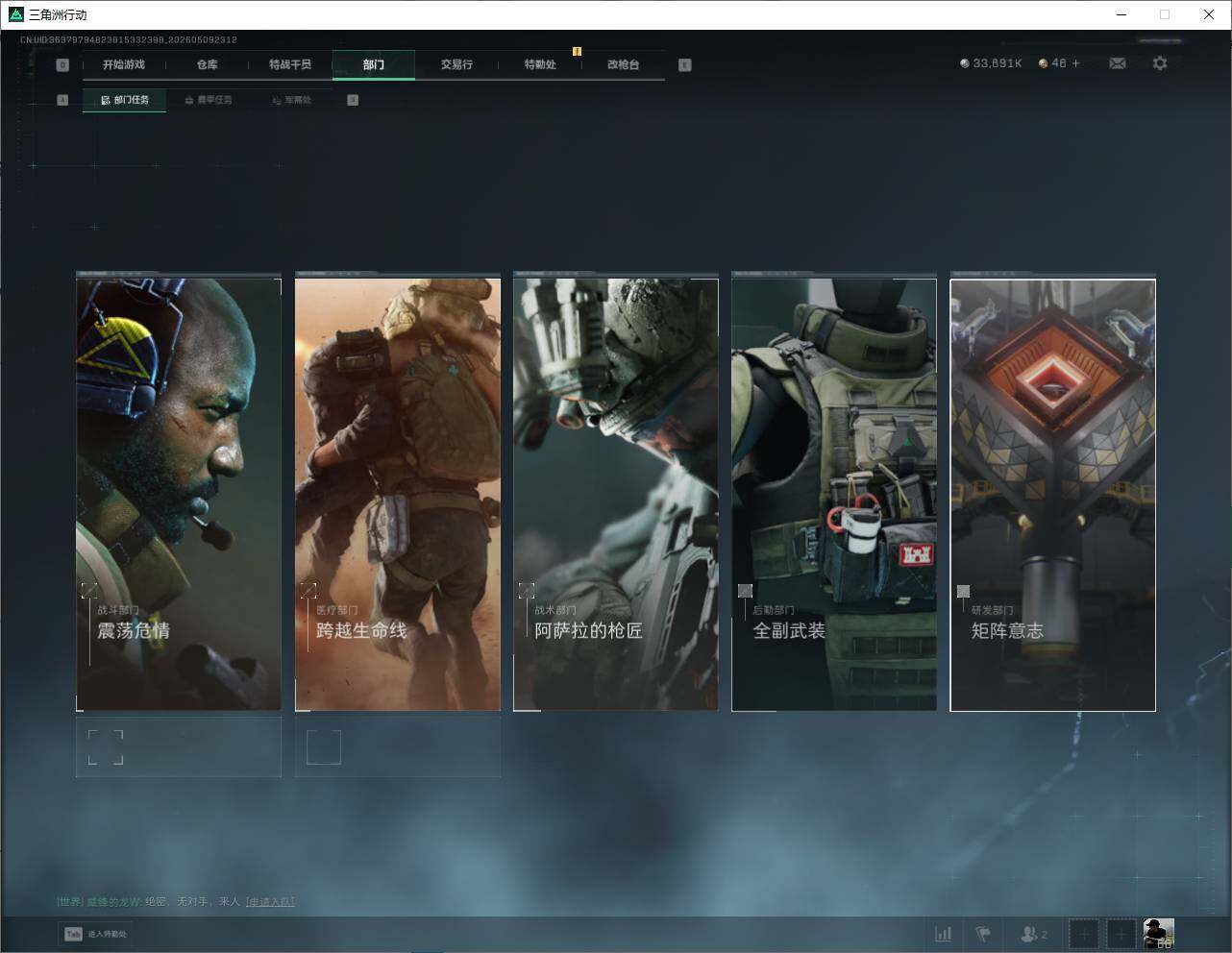The image size is (1232, 953).
Task: Click the yellow notification badge above 特勤处
Action: (x=577, y=51)
